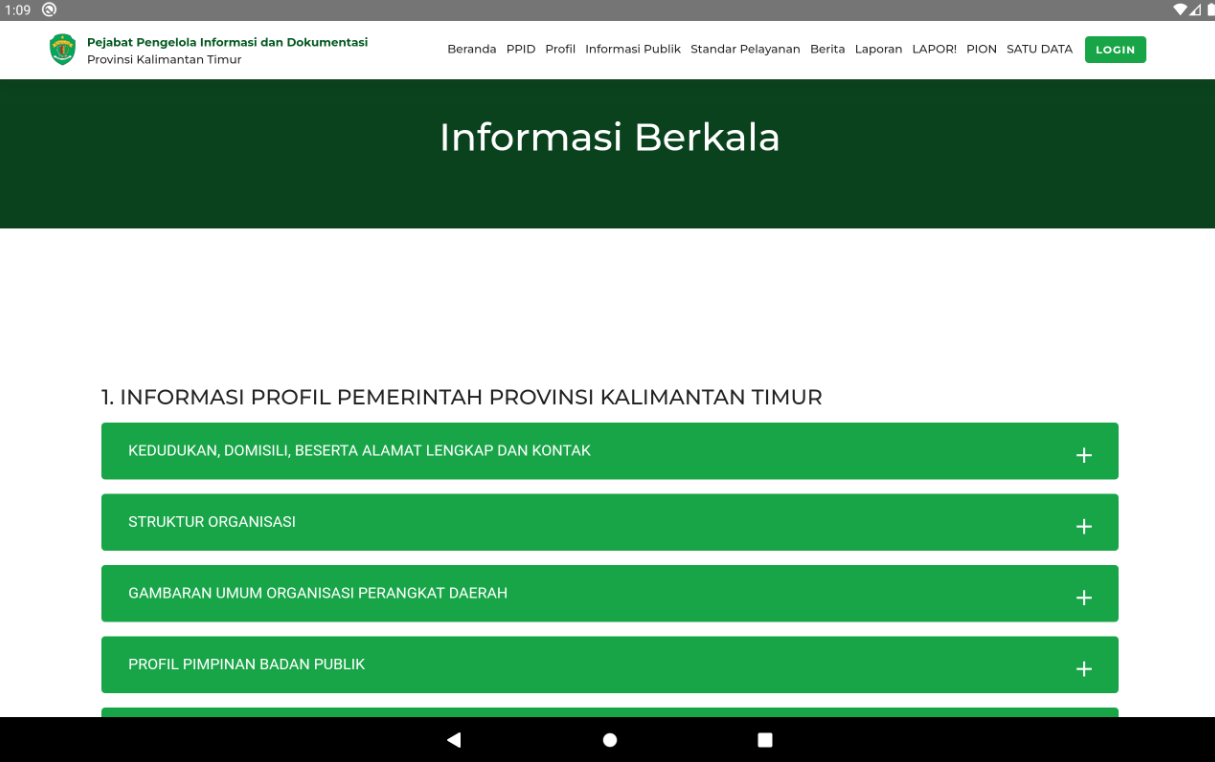
Task: Open the PPID navigation menu
Action: tap(521, 49)
